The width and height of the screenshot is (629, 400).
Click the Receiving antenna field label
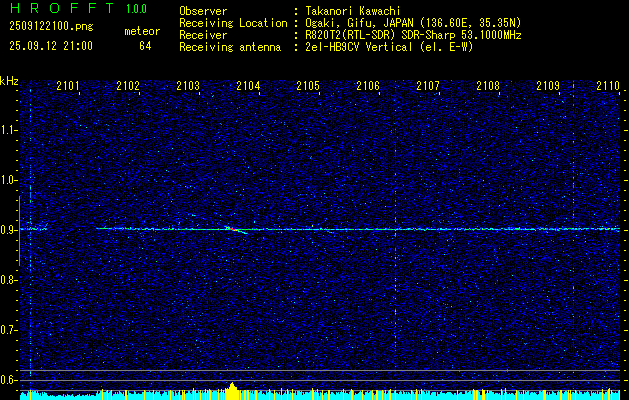coord(230,47)
